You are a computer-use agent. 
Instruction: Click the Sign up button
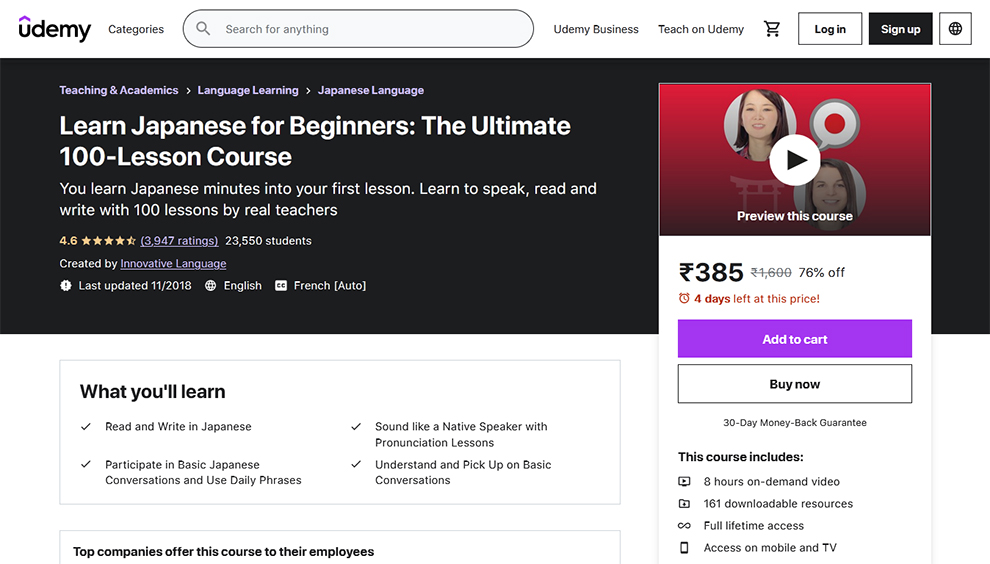tap(900, 29)
